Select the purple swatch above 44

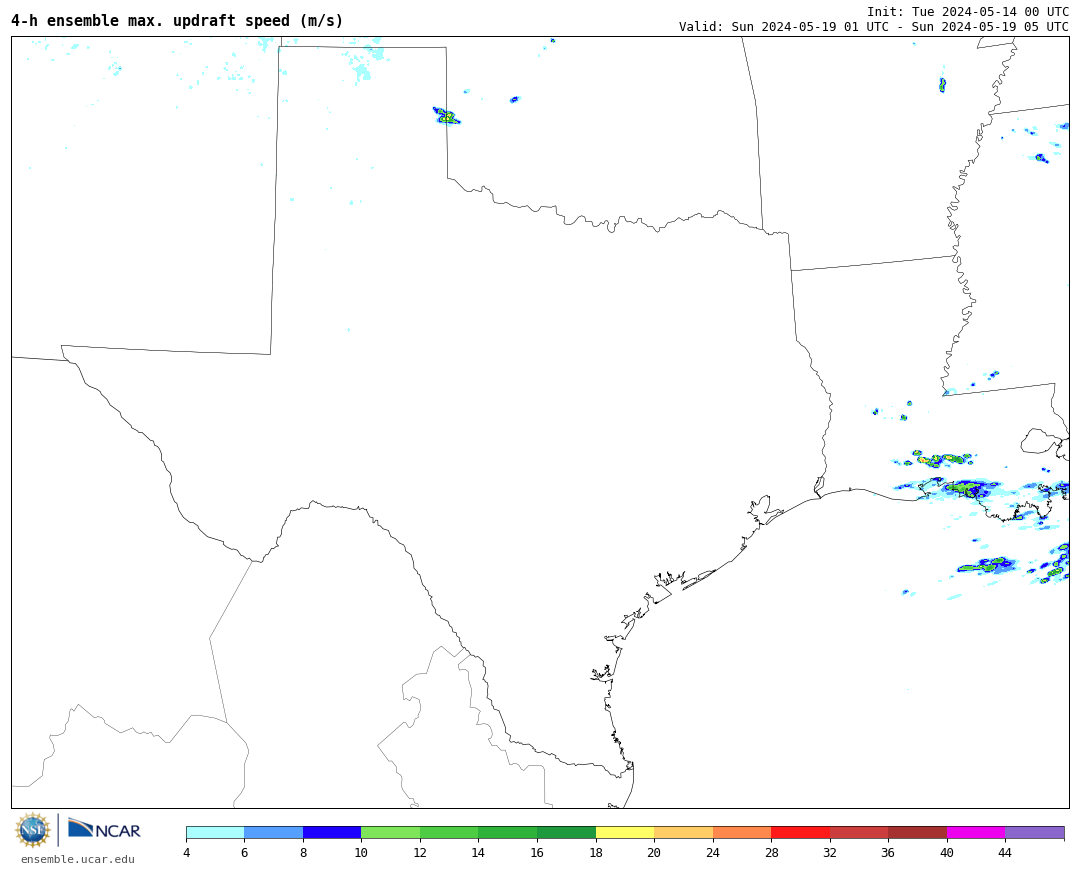[1035, 832]
